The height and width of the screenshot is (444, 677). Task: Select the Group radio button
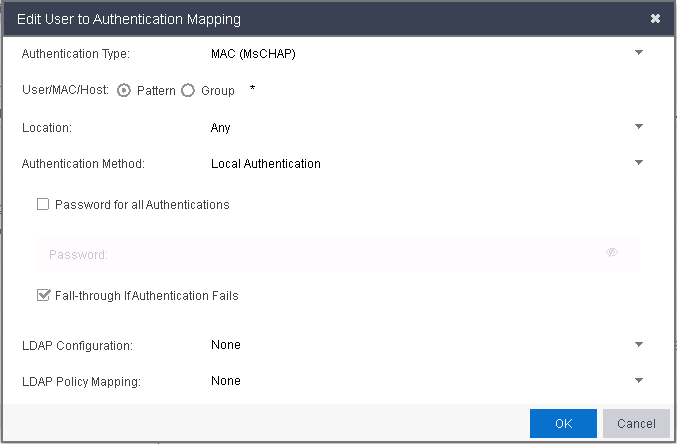tap(188, 90)
